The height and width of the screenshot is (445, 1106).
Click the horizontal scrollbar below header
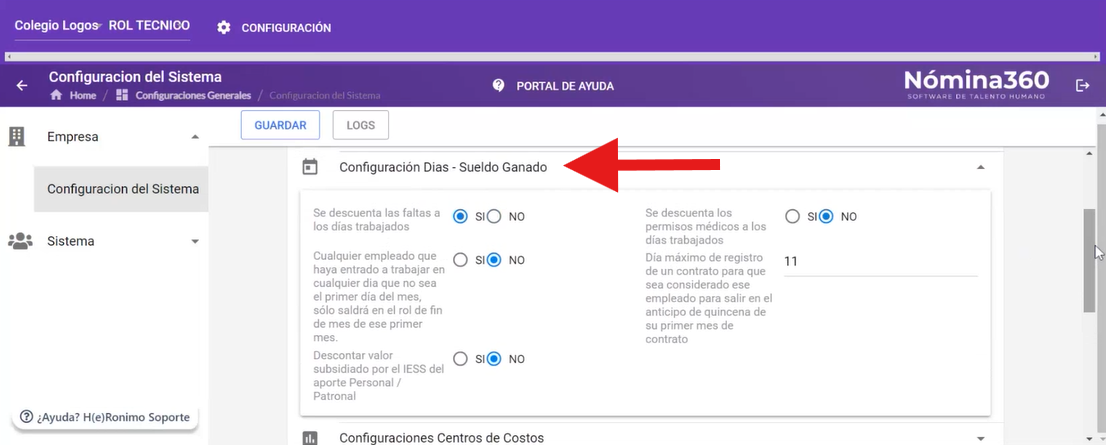(552, 56)
